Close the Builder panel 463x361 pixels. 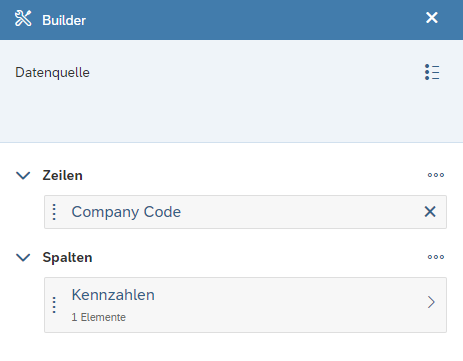click(x=432, y=18)
